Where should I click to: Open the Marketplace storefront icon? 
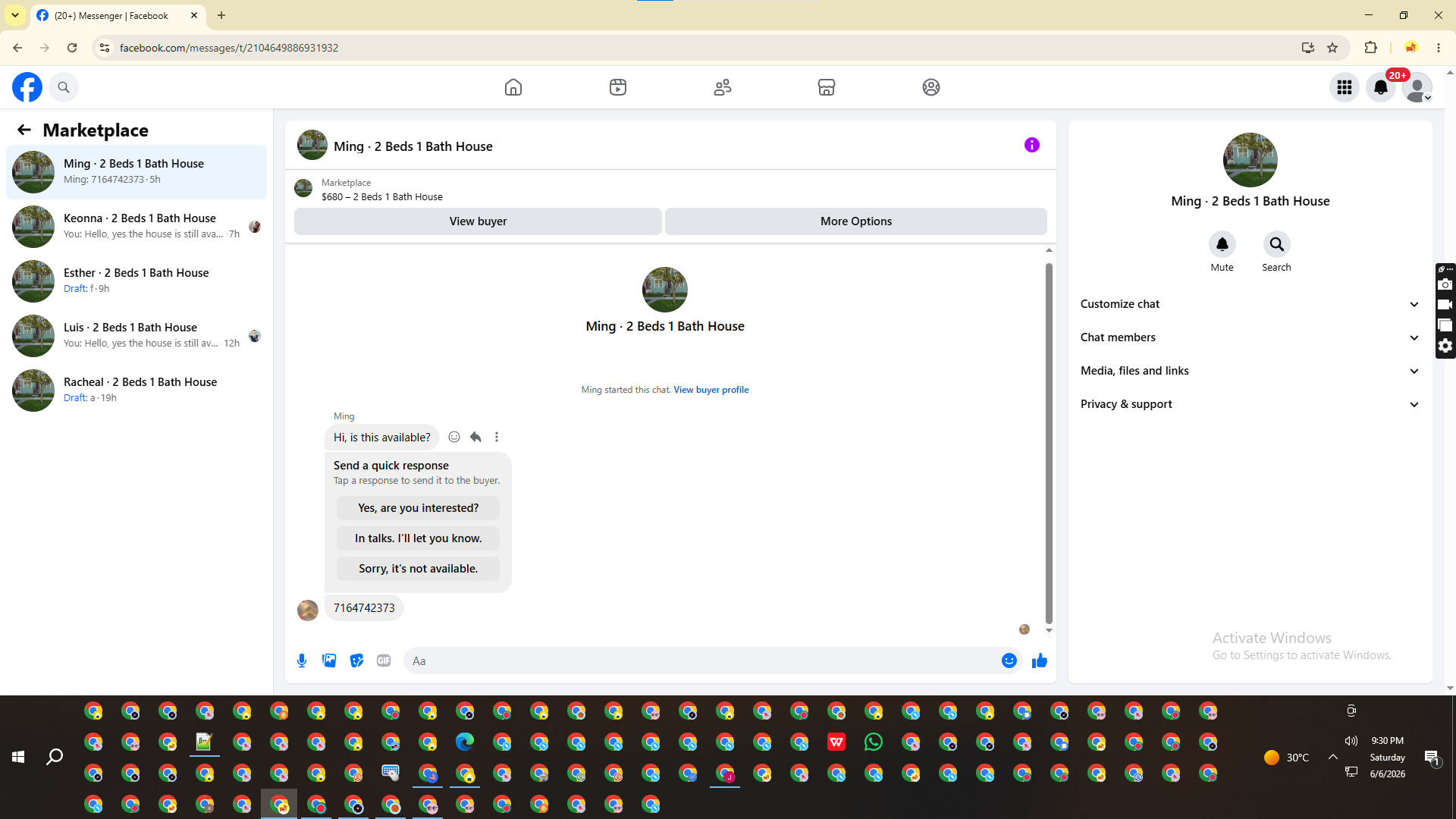click(827, 87)
